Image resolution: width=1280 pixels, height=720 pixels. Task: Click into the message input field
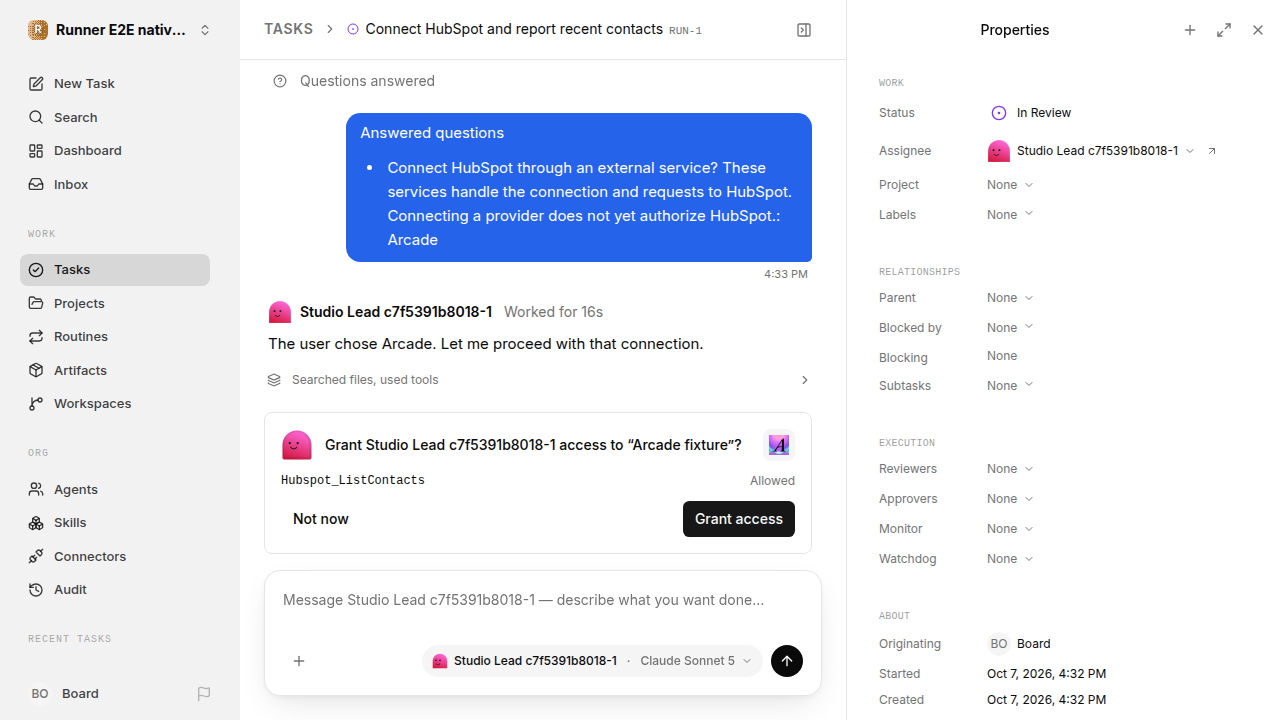543,601
